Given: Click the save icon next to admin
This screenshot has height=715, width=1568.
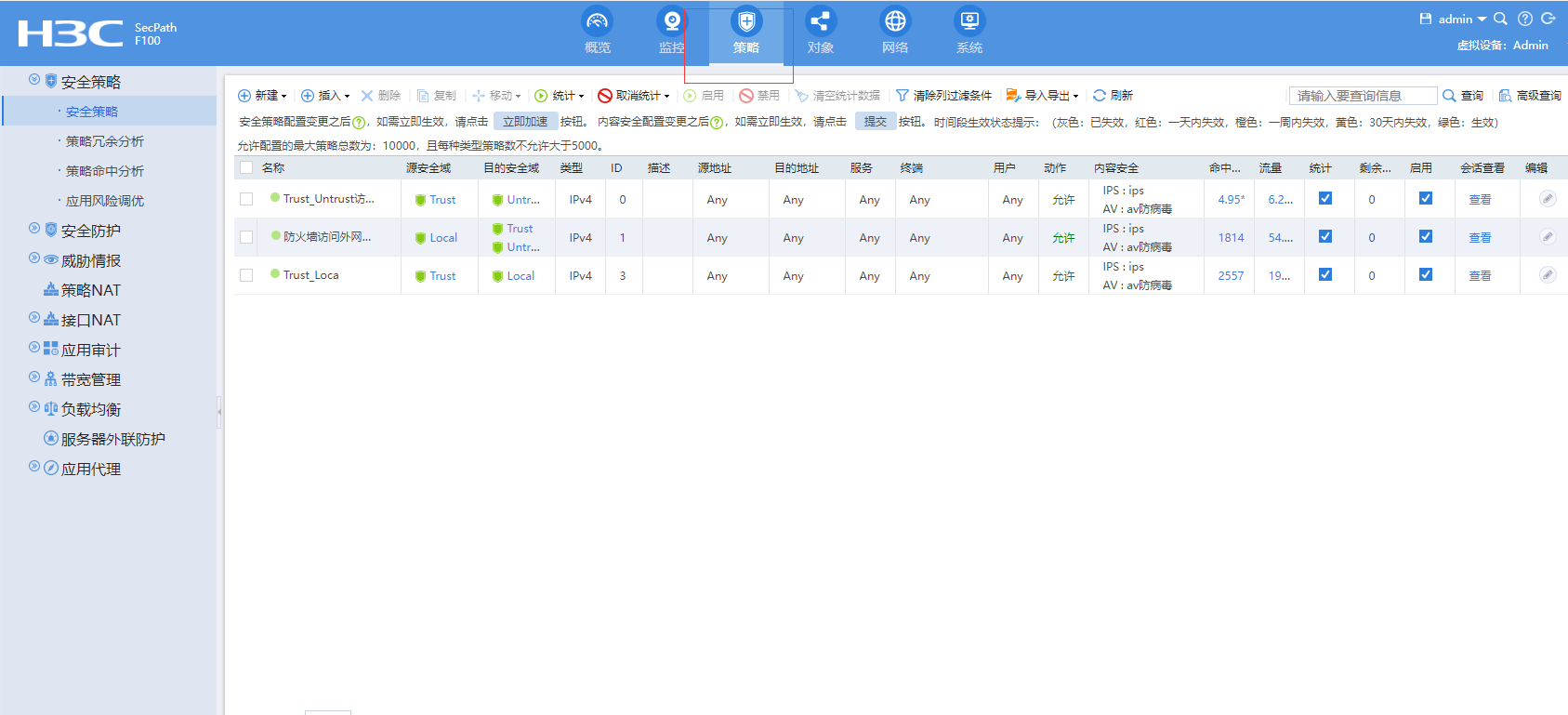Looking at the screenshot, I should click(1425, 19).
